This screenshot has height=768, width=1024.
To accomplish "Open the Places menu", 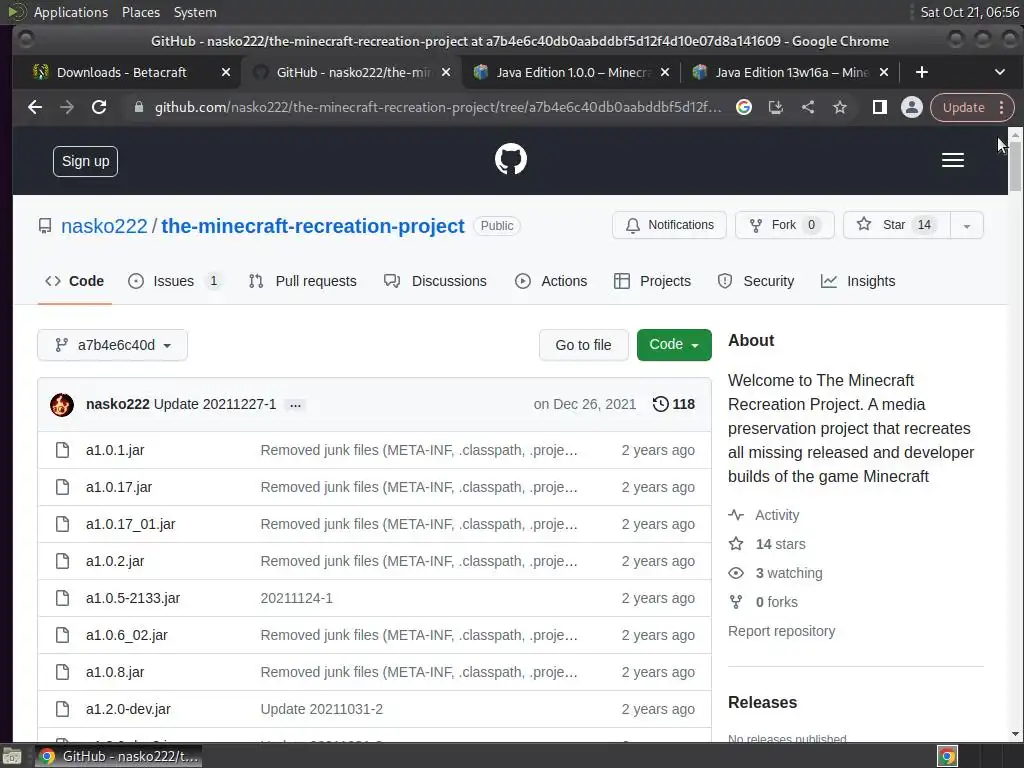I will pyautogui.click(x=140, y=12).
